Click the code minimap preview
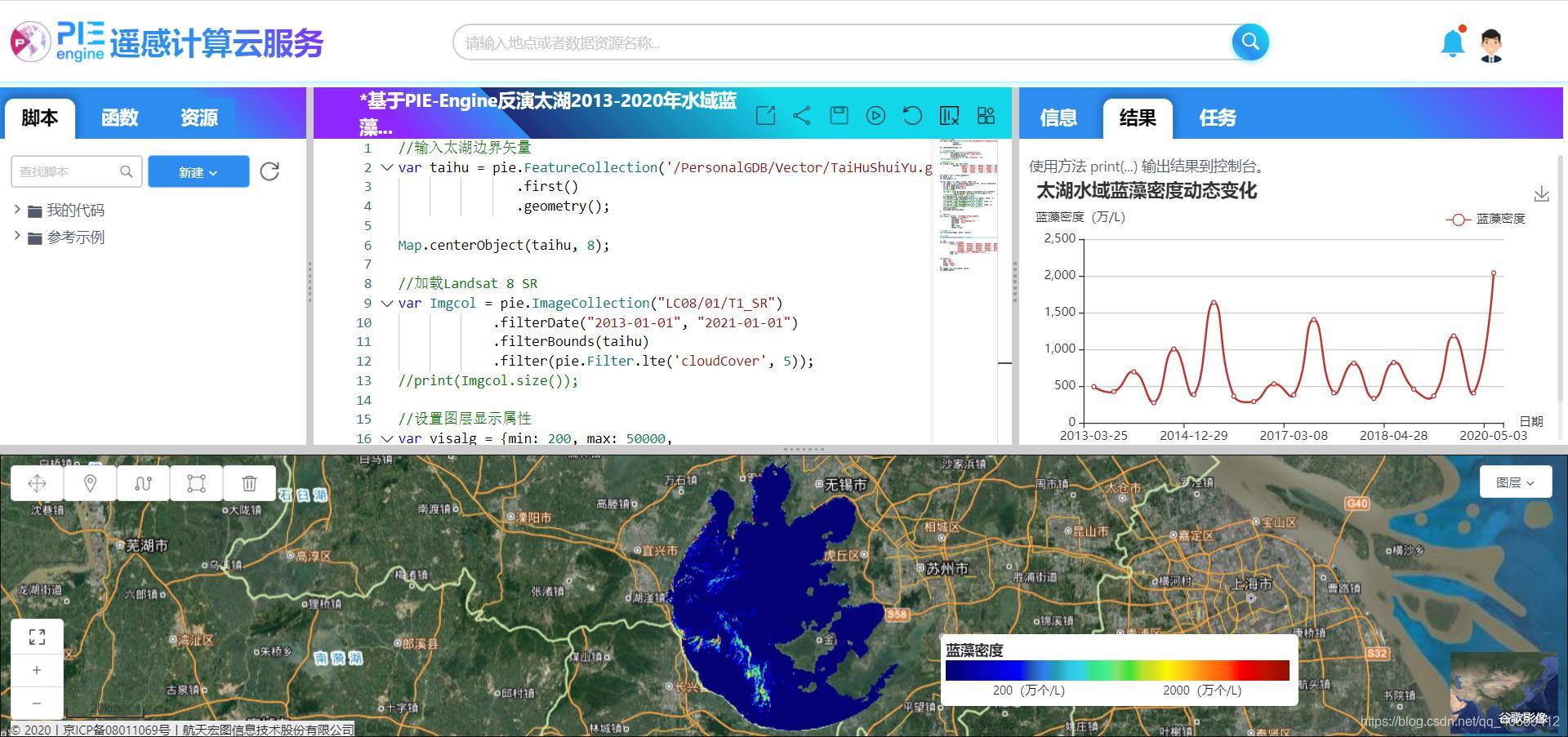This screenshot has height=737, width=1568. tap(967, 207)
